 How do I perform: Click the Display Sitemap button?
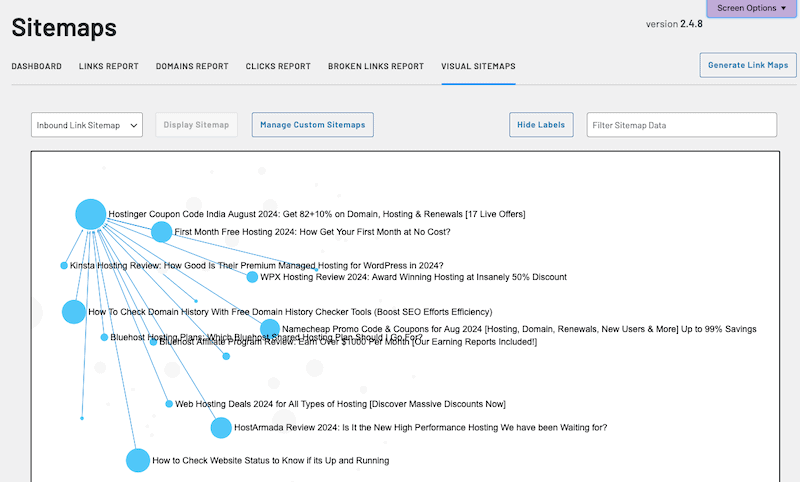196,125
